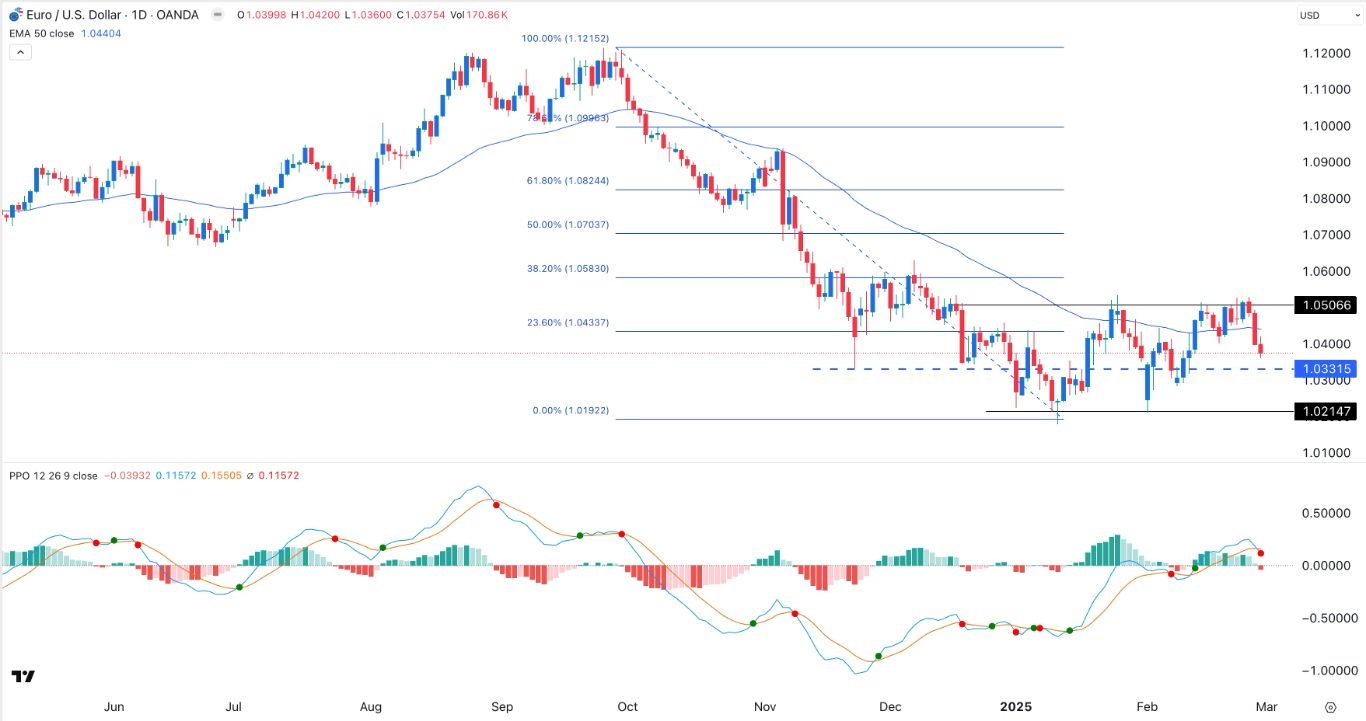
Task: Select the PPO 12 26 9 close legend
Action: (x=52, y=476)
